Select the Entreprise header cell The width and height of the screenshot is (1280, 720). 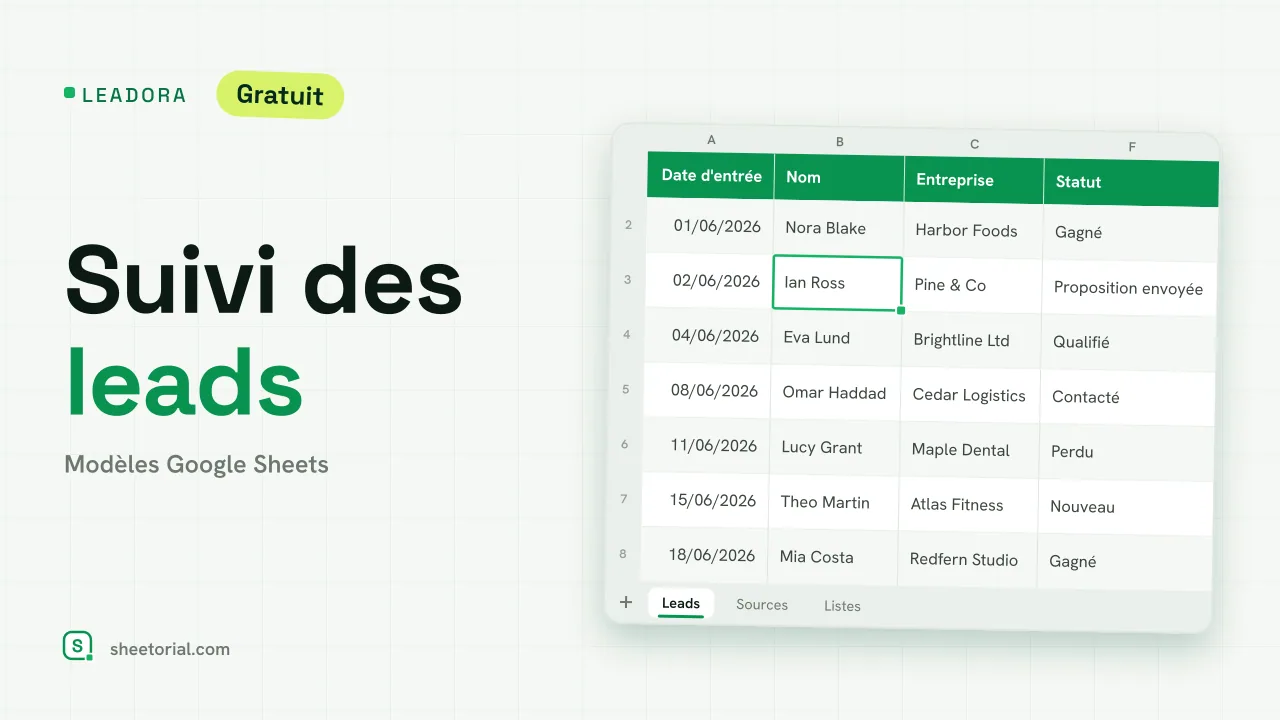[974, 181]
